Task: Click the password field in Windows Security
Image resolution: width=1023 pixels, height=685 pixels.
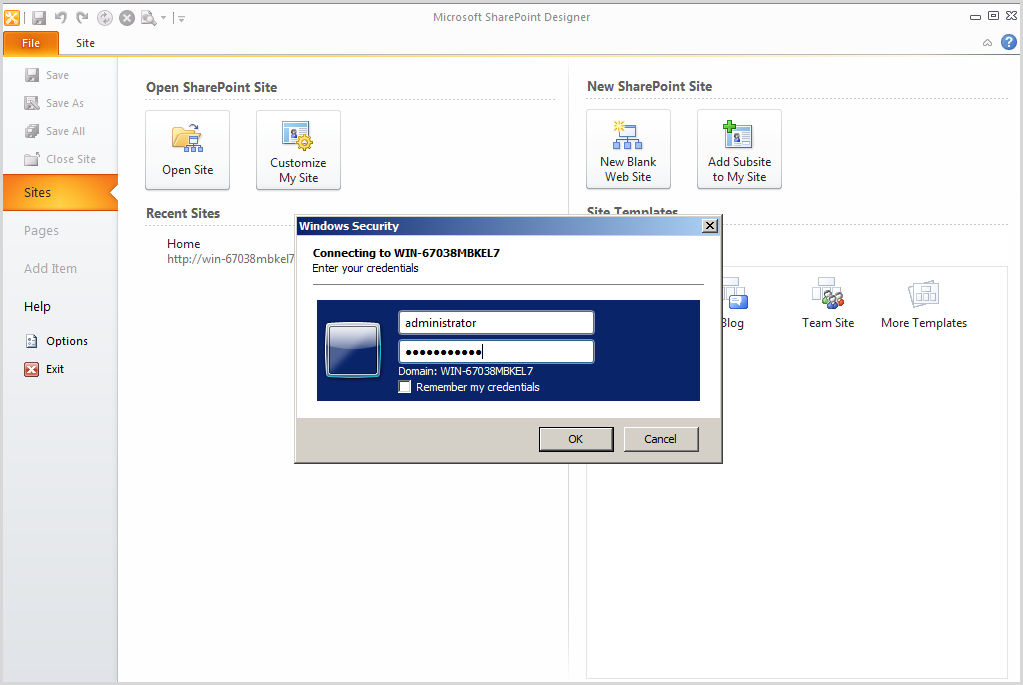Action: pyautogui.click(x=496, y=352)
